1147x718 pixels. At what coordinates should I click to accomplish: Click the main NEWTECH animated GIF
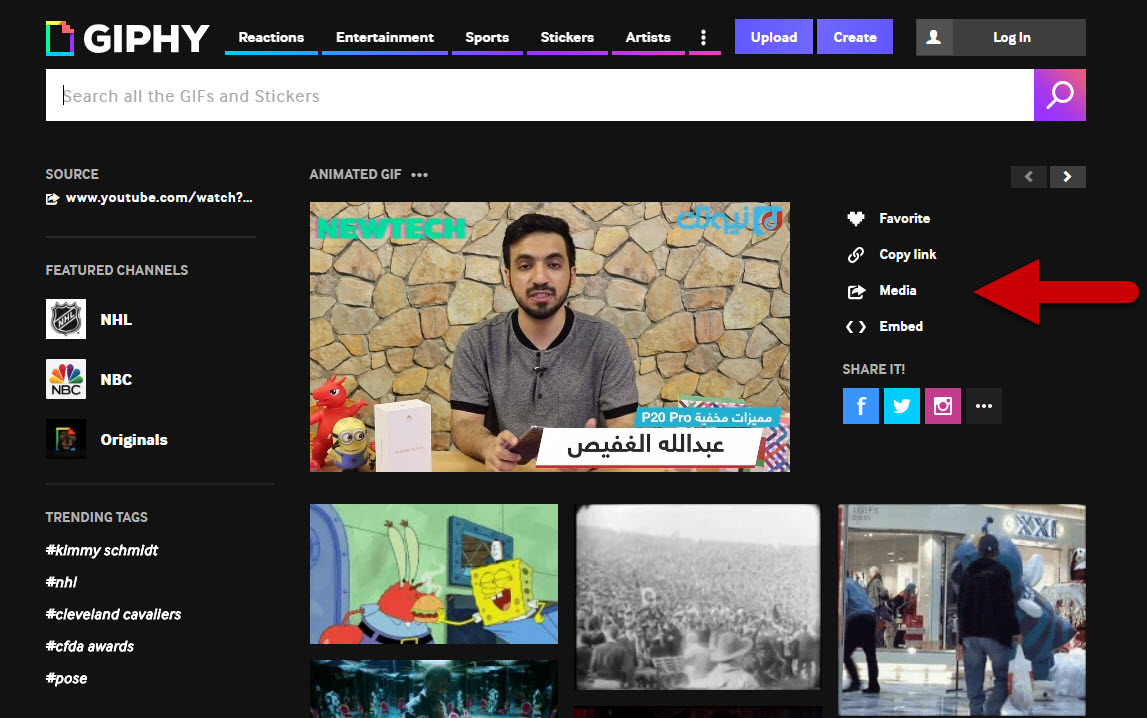click(549, 337)
